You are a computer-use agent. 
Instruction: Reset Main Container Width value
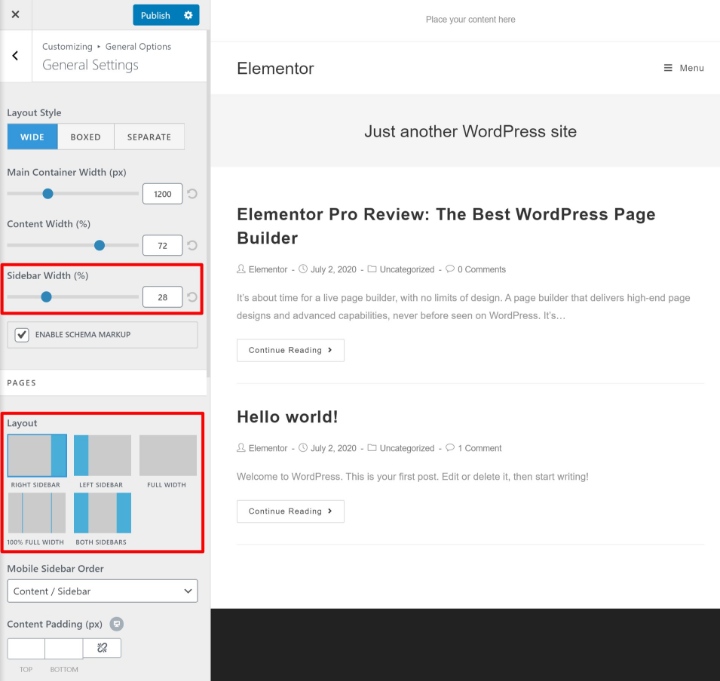[x=192, y=194]
